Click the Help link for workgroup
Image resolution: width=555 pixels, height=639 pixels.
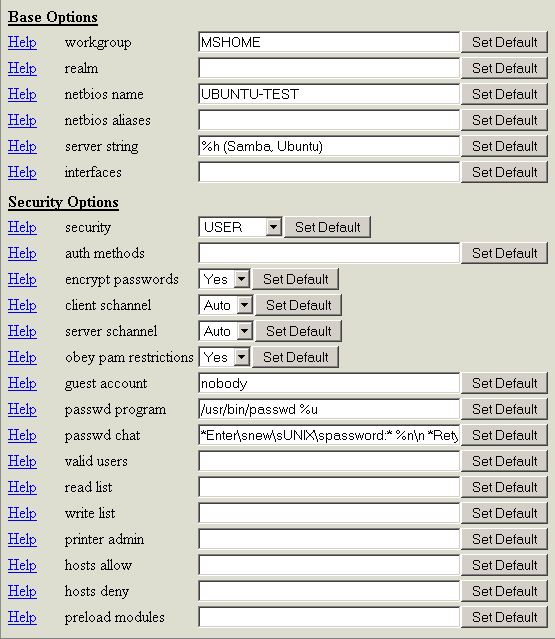point(22,42)
